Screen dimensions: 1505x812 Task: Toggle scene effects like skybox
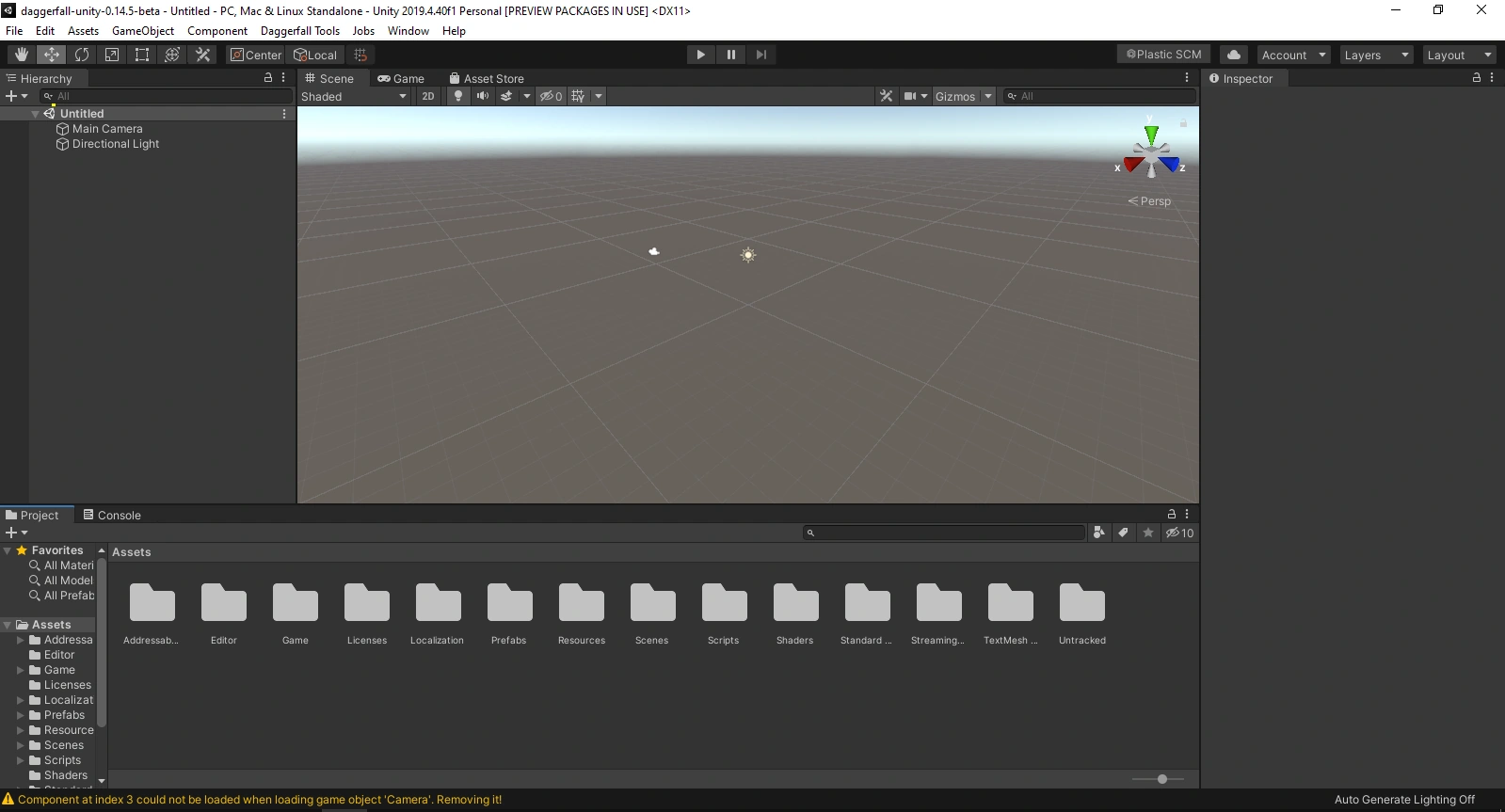[506, 96]
